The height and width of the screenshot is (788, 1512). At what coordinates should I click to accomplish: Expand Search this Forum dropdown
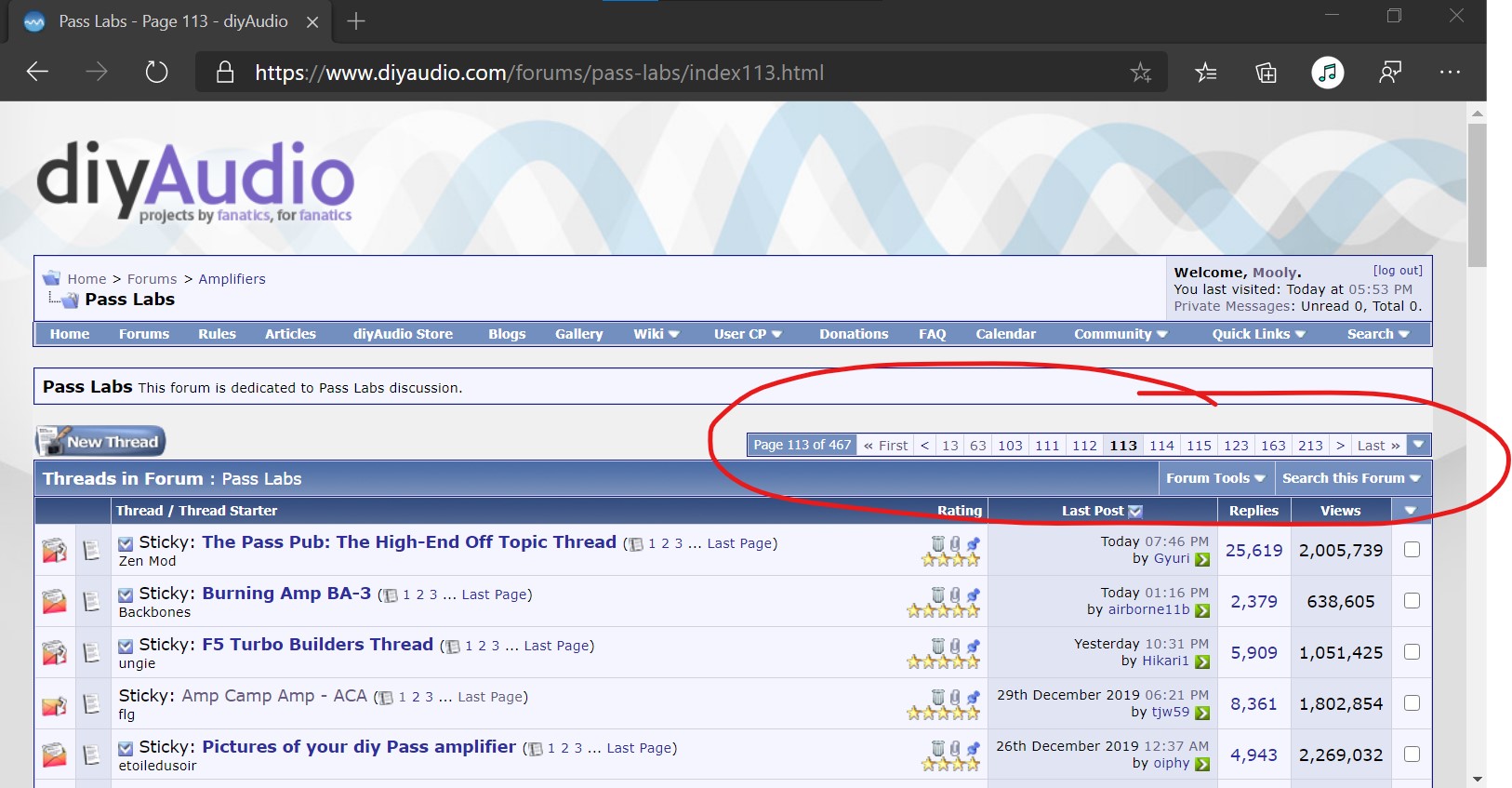tap(1351, 478)
